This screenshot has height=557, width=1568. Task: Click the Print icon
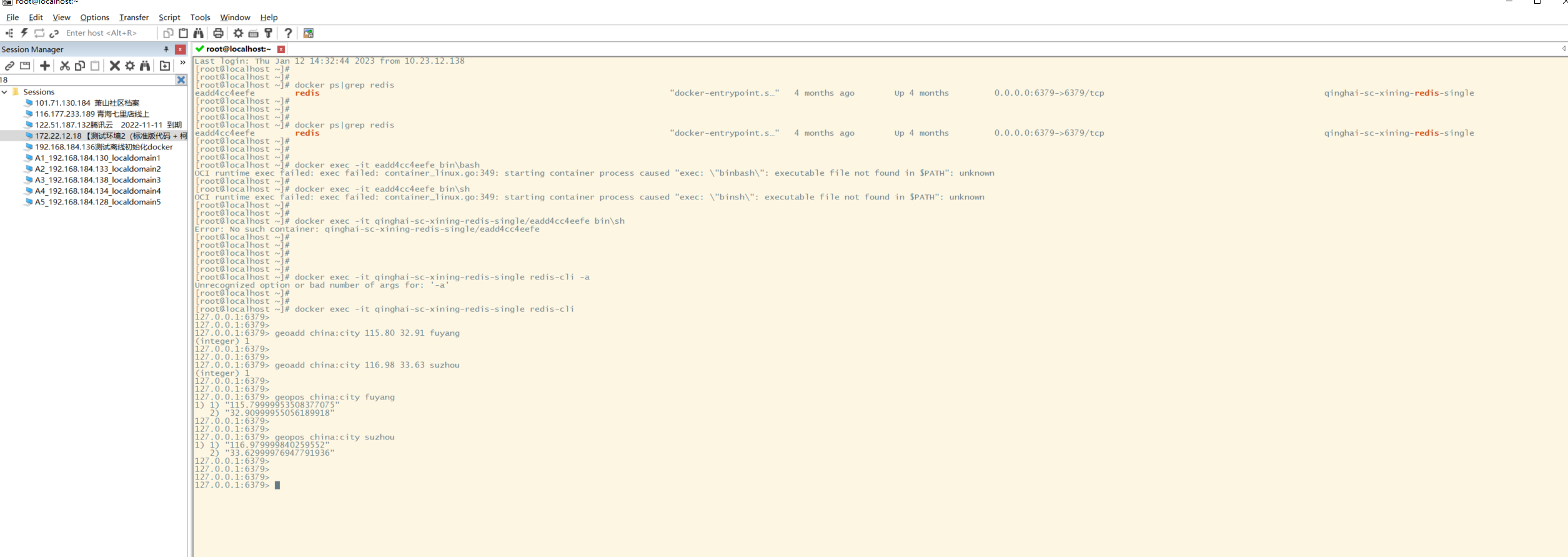pos(218,33)
